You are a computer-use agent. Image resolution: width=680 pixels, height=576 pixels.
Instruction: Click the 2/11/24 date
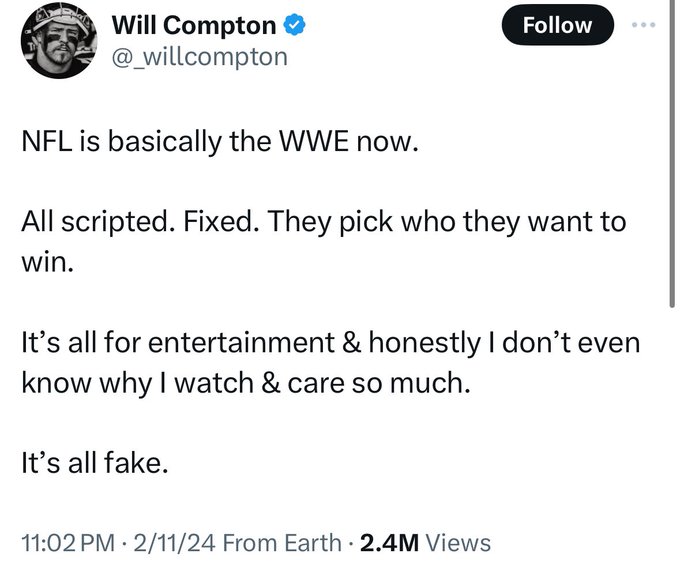tap(174, 543)
